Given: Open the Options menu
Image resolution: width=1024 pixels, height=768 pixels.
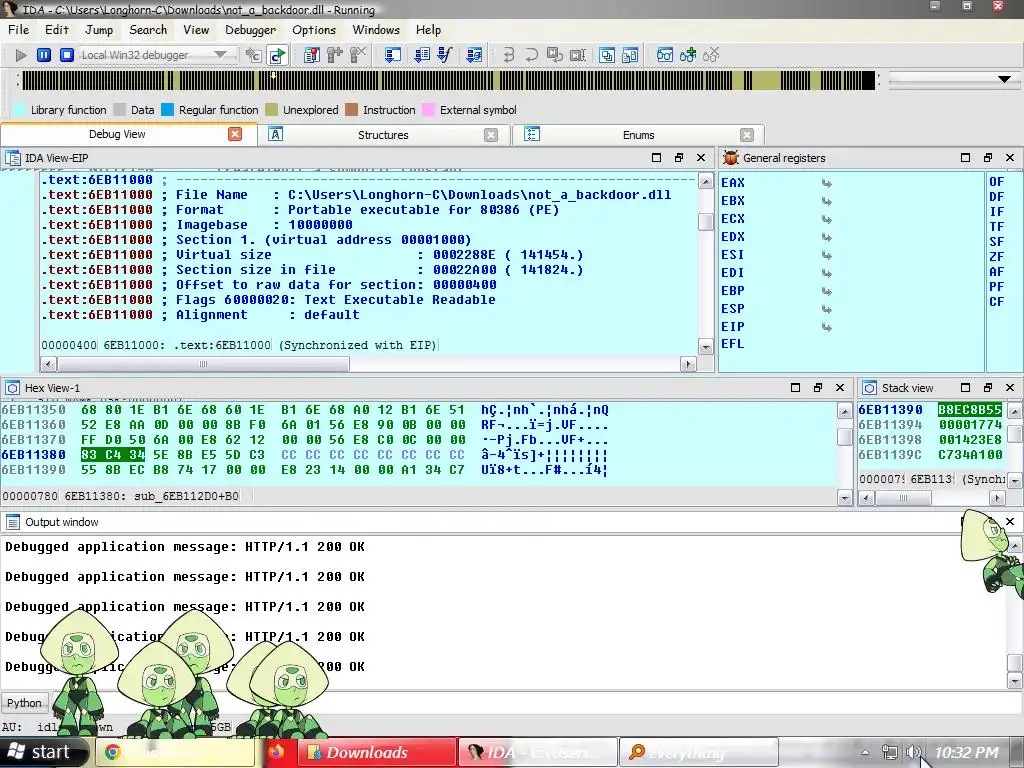Looking at the screenshot, I should (x=313, y=29).
